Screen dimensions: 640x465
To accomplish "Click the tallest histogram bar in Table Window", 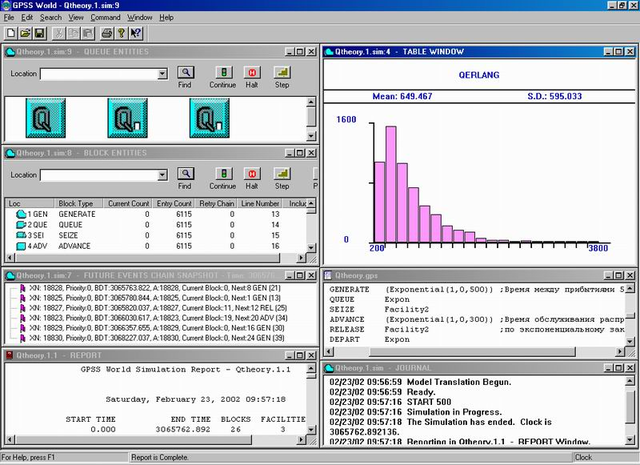I will pos(391,185).
